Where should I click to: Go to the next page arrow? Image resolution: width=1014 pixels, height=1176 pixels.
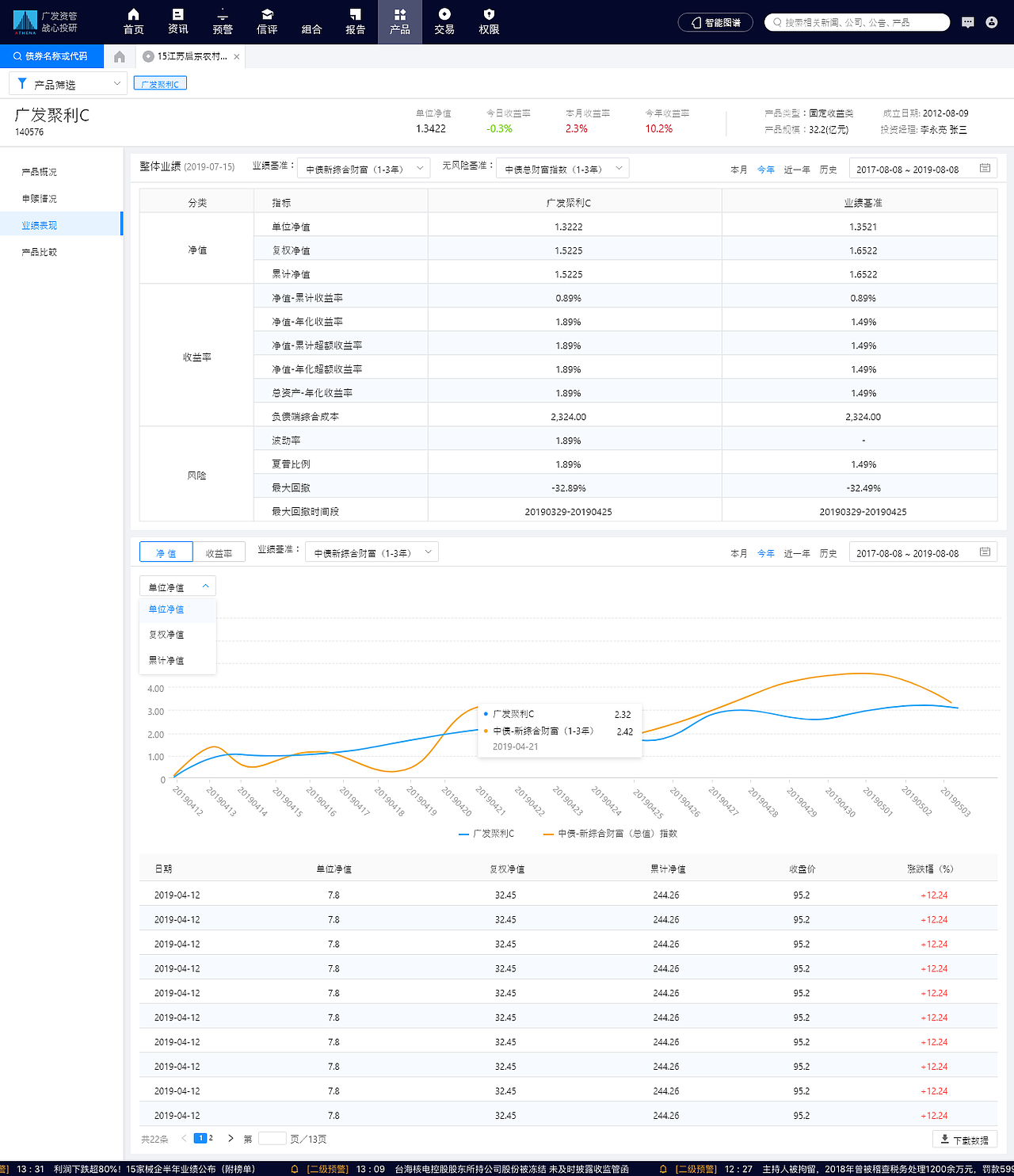pyautogui.click(x=231, y=1139)
